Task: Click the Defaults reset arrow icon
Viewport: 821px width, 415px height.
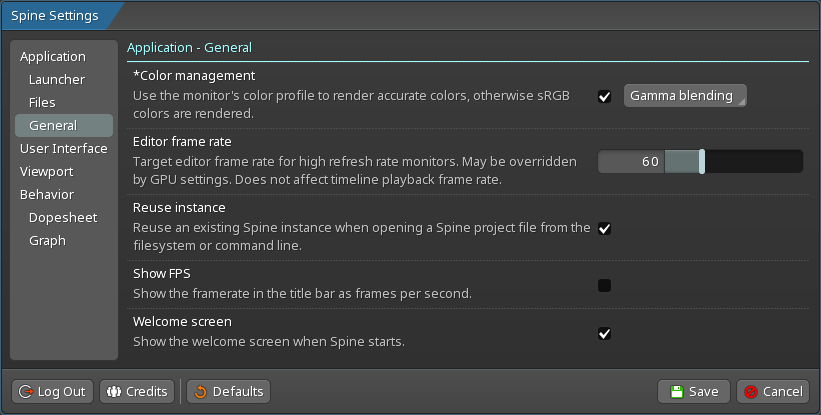Action: pos(199,392)
